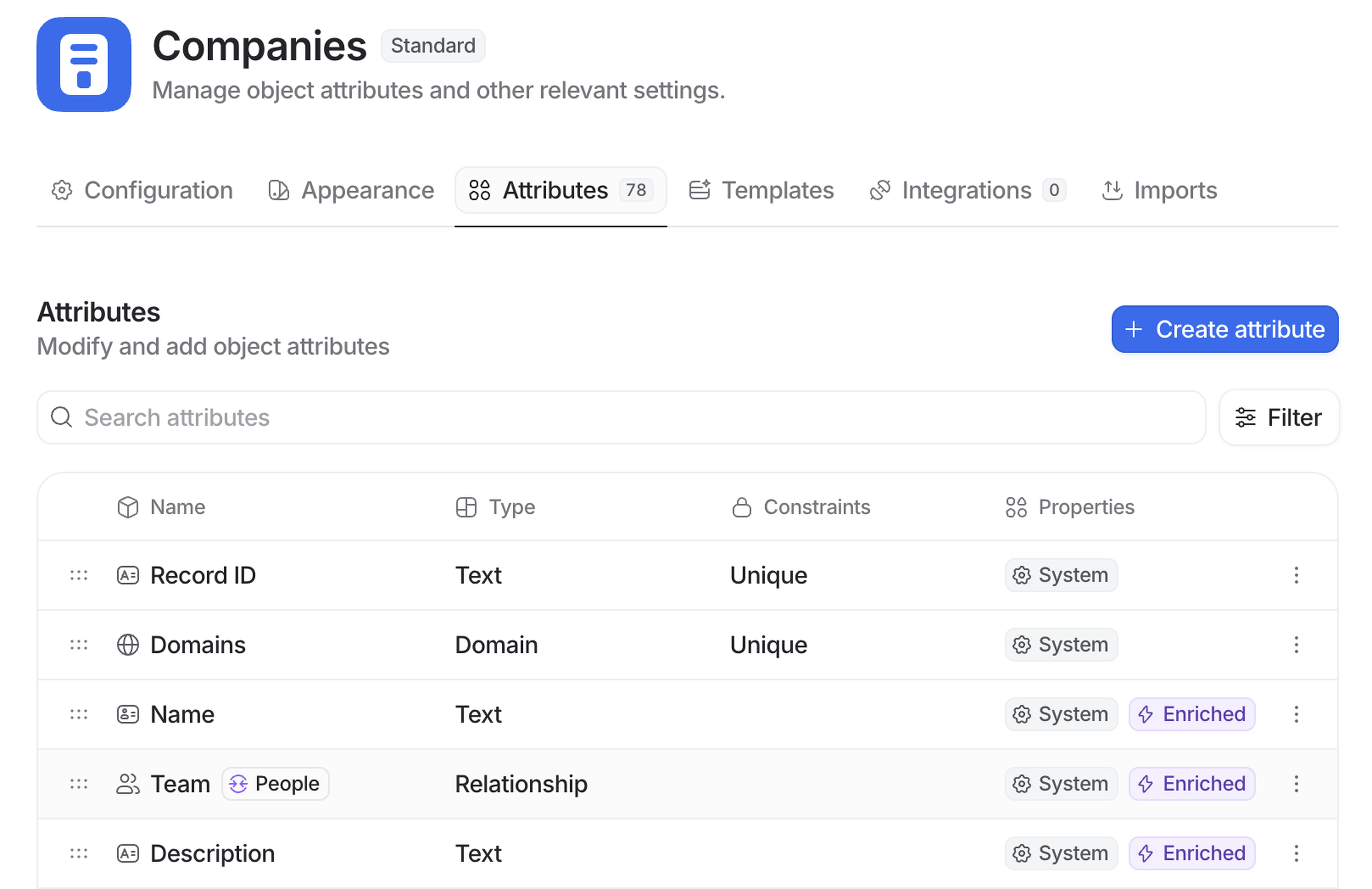Open the Filter options
Screen dimensions: 1372x889
pos(1279,417)
